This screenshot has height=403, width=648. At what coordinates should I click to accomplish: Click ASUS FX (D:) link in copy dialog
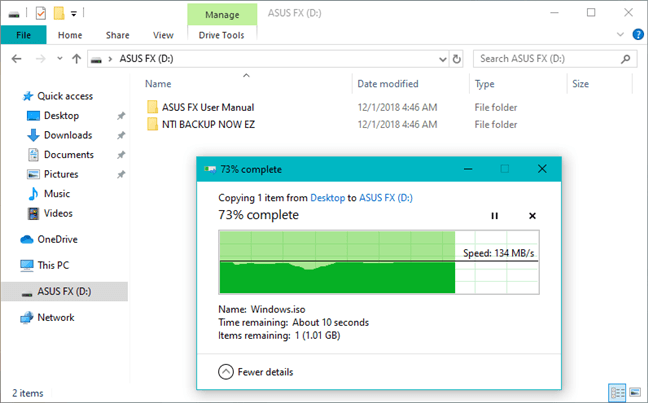[x=386, y=198]
